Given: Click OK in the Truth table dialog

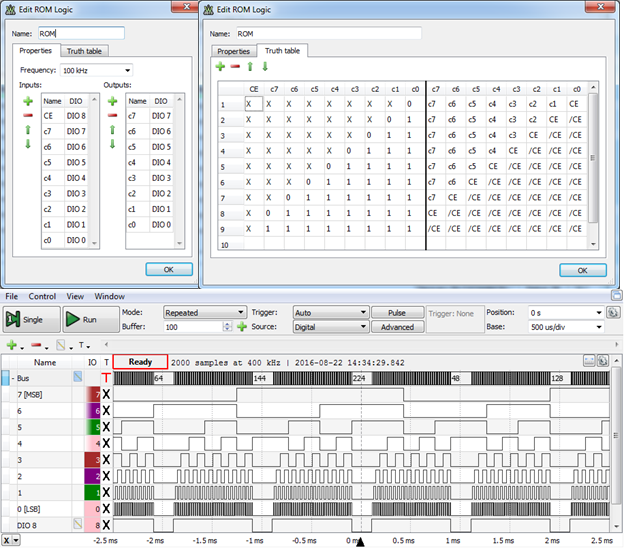Looking at the screenshot, I should (583, 270).
